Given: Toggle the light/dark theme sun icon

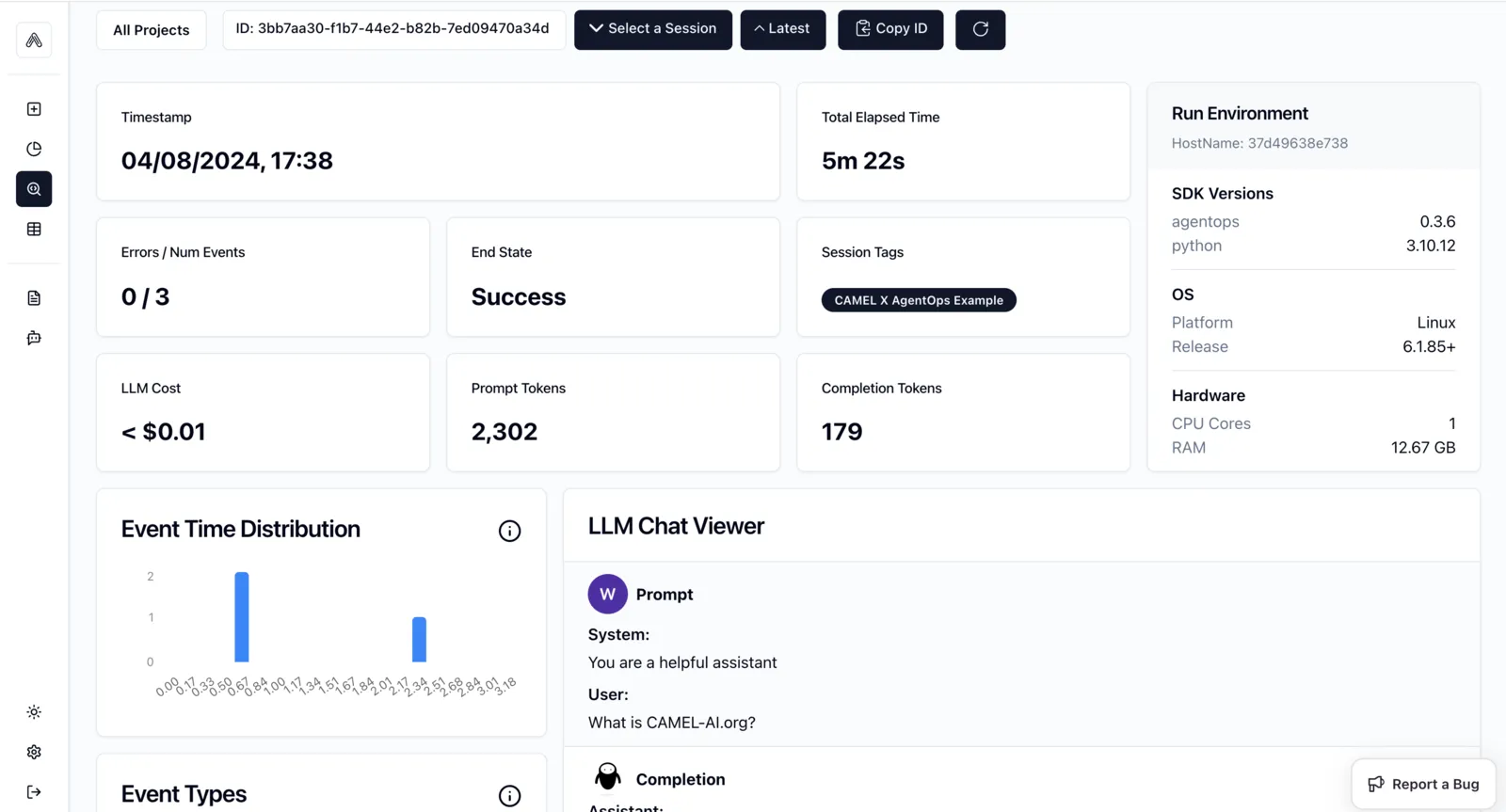Looking at the screenshot, I should tap(34, 712).
